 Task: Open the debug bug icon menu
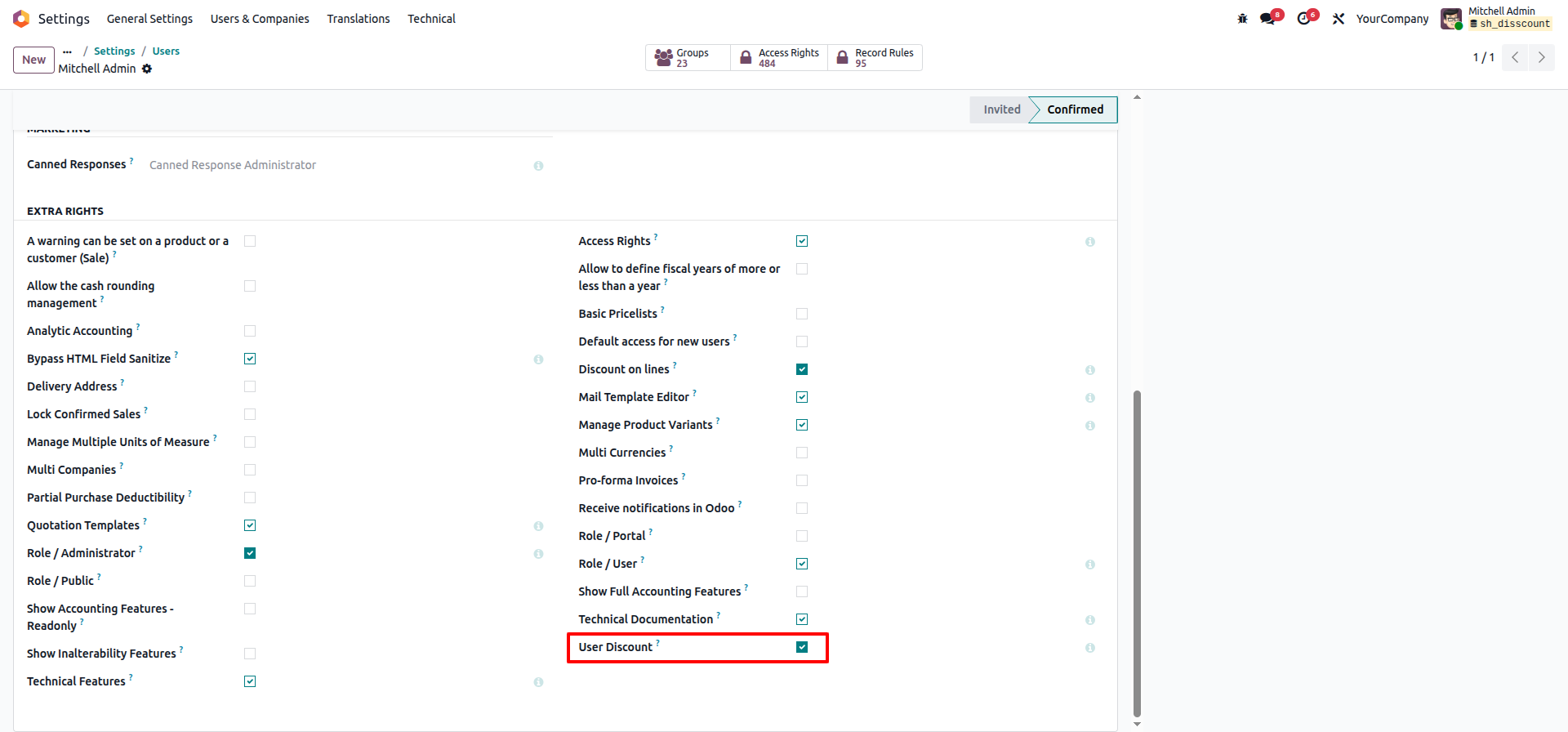point(1242,19)
